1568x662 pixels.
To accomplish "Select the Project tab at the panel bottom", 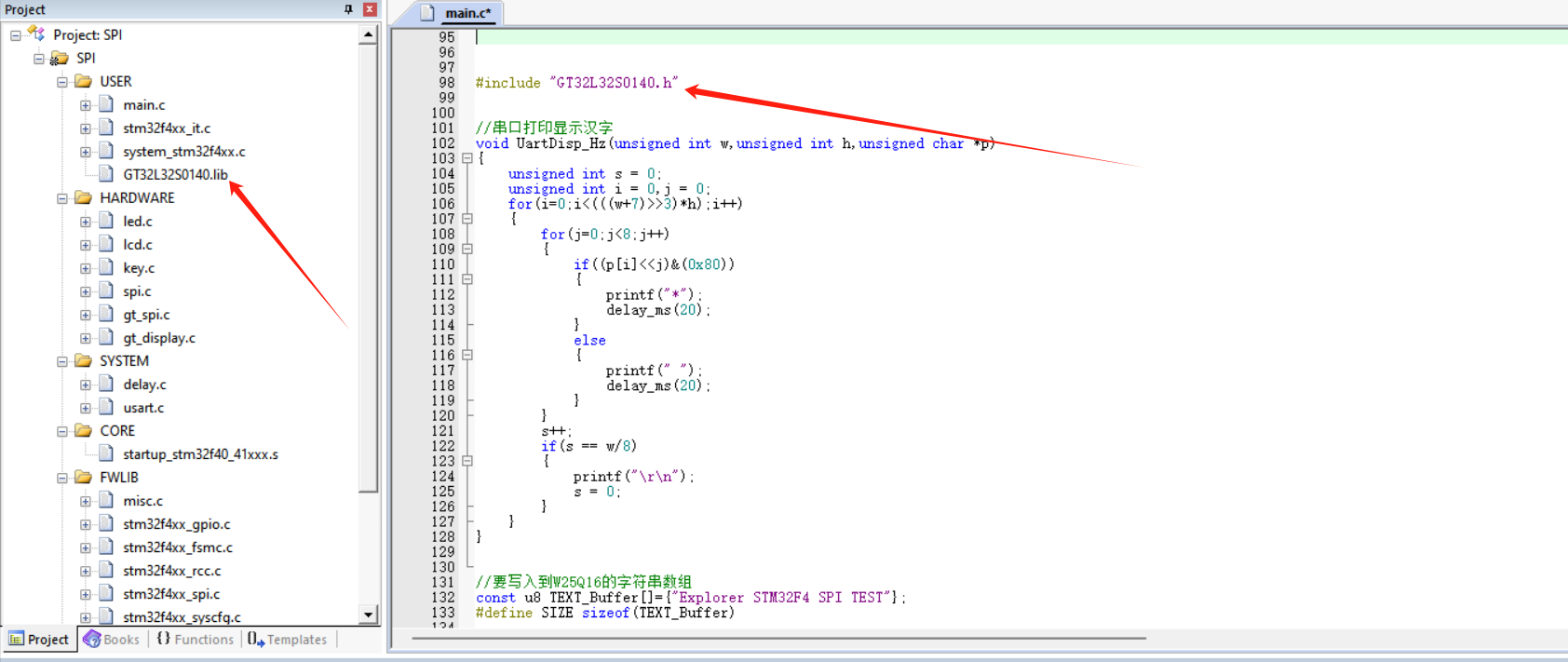I will (x=39, y=639).
